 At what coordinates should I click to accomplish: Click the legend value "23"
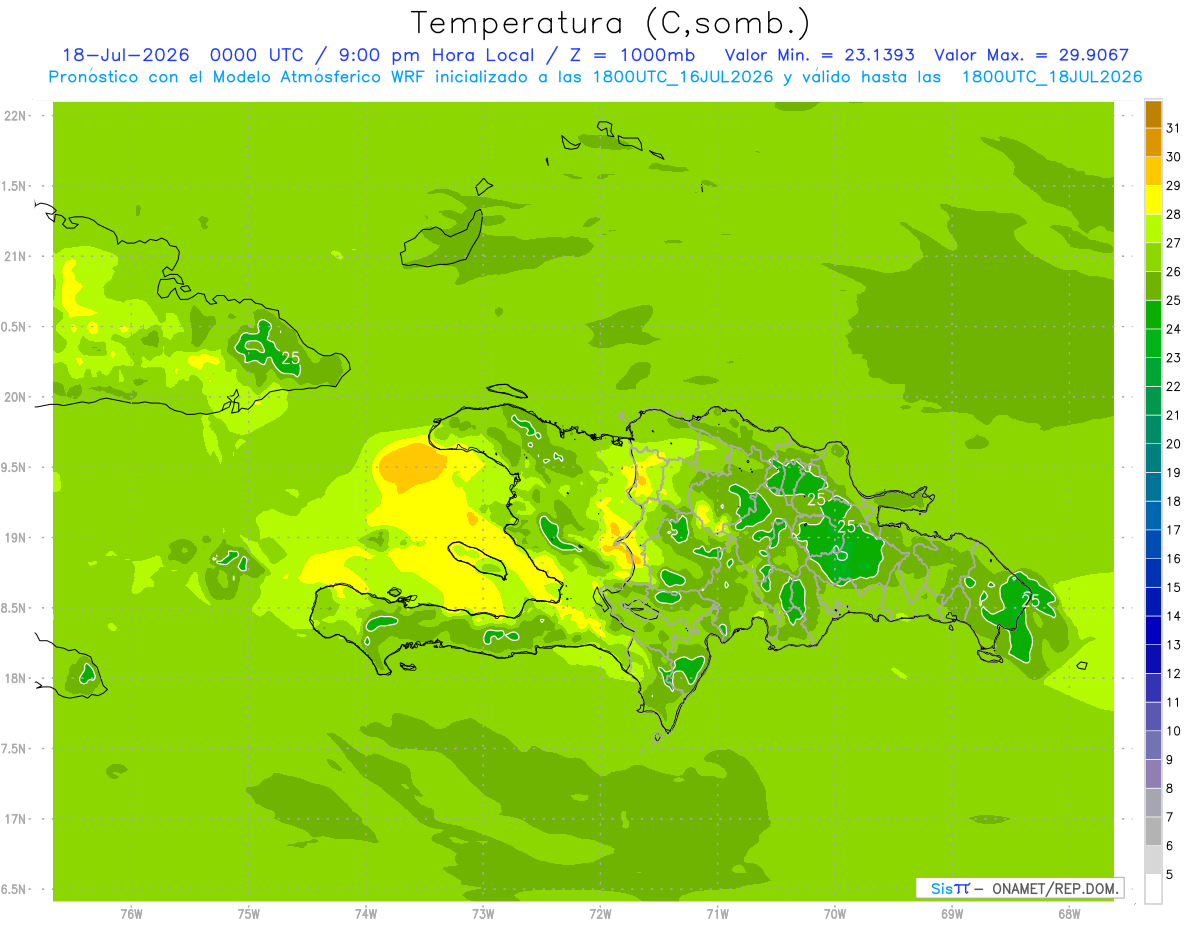(x=1173, y=357)
